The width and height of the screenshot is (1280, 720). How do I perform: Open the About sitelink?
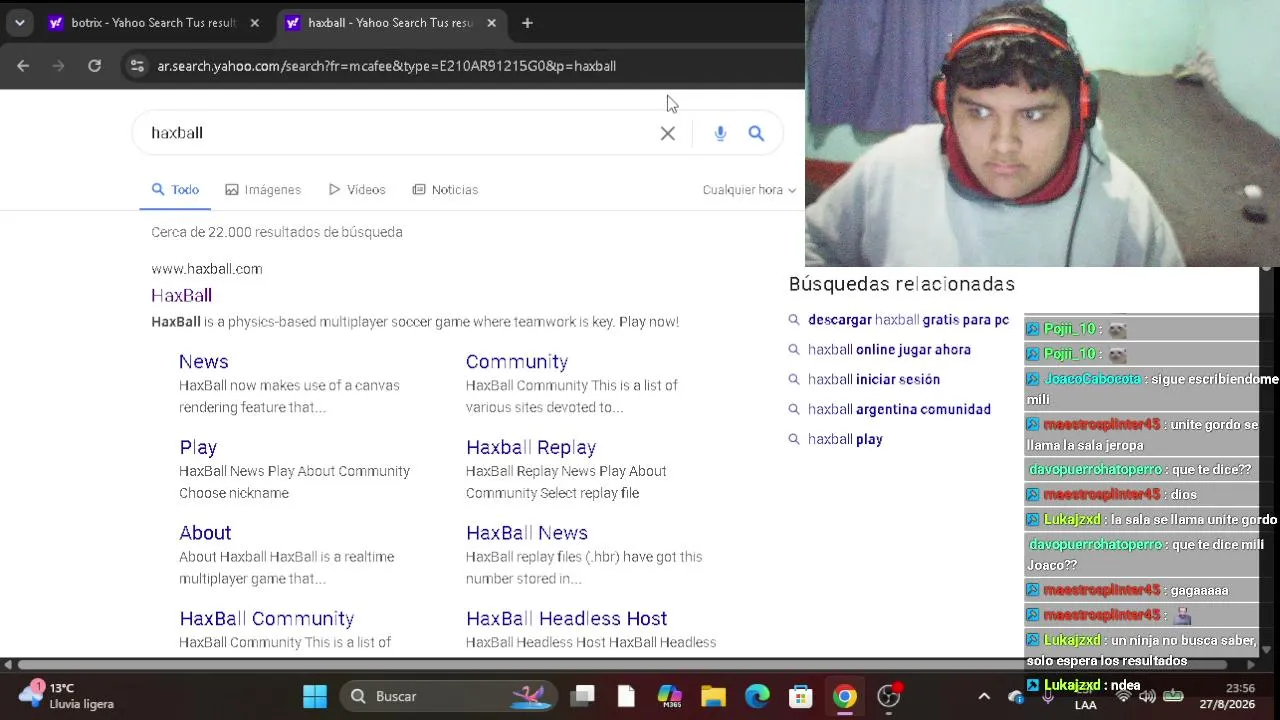tap(205, 533)
